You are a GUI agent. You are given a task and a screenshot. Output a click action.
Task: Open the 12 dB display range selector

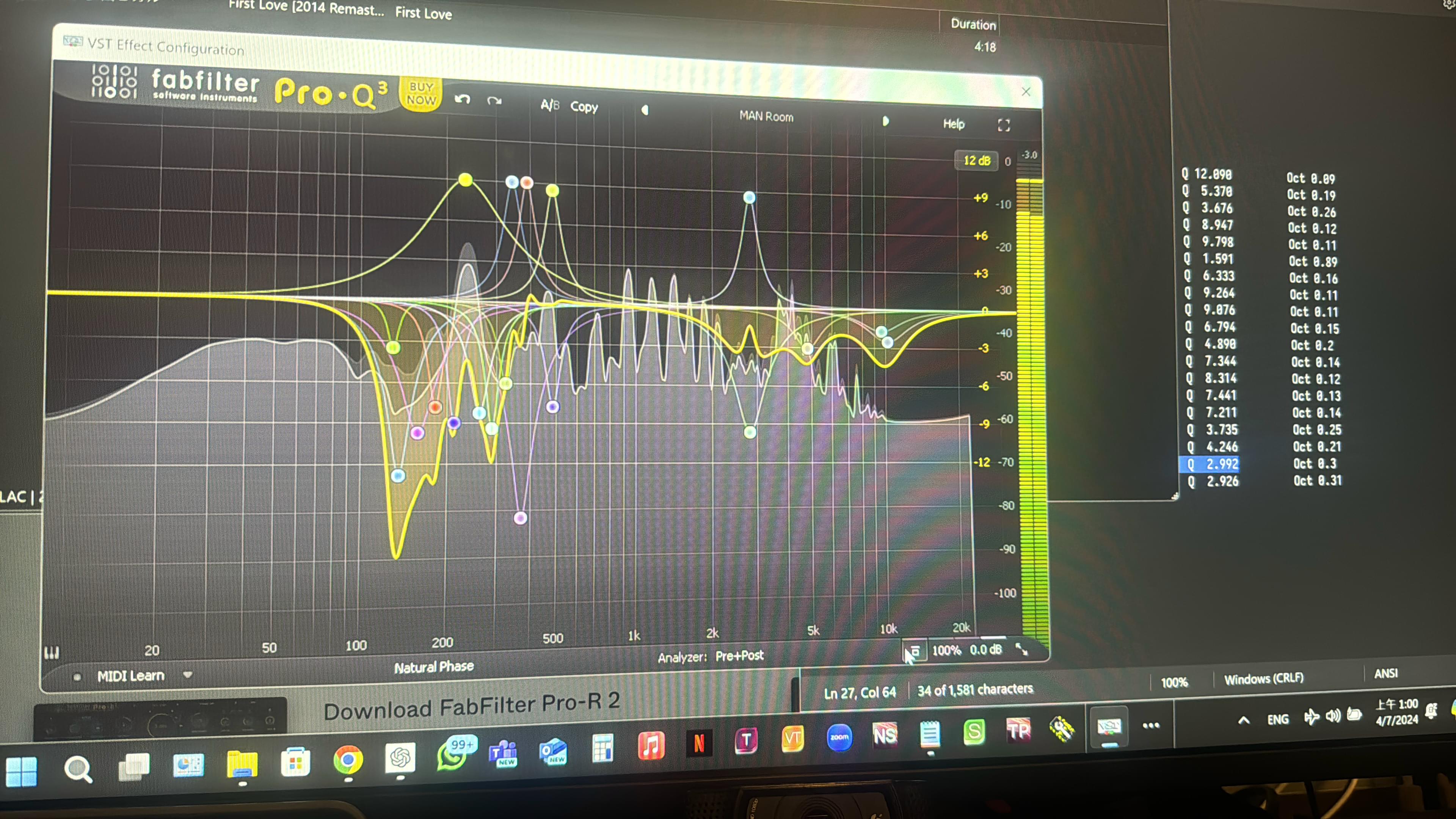point(977,160)
